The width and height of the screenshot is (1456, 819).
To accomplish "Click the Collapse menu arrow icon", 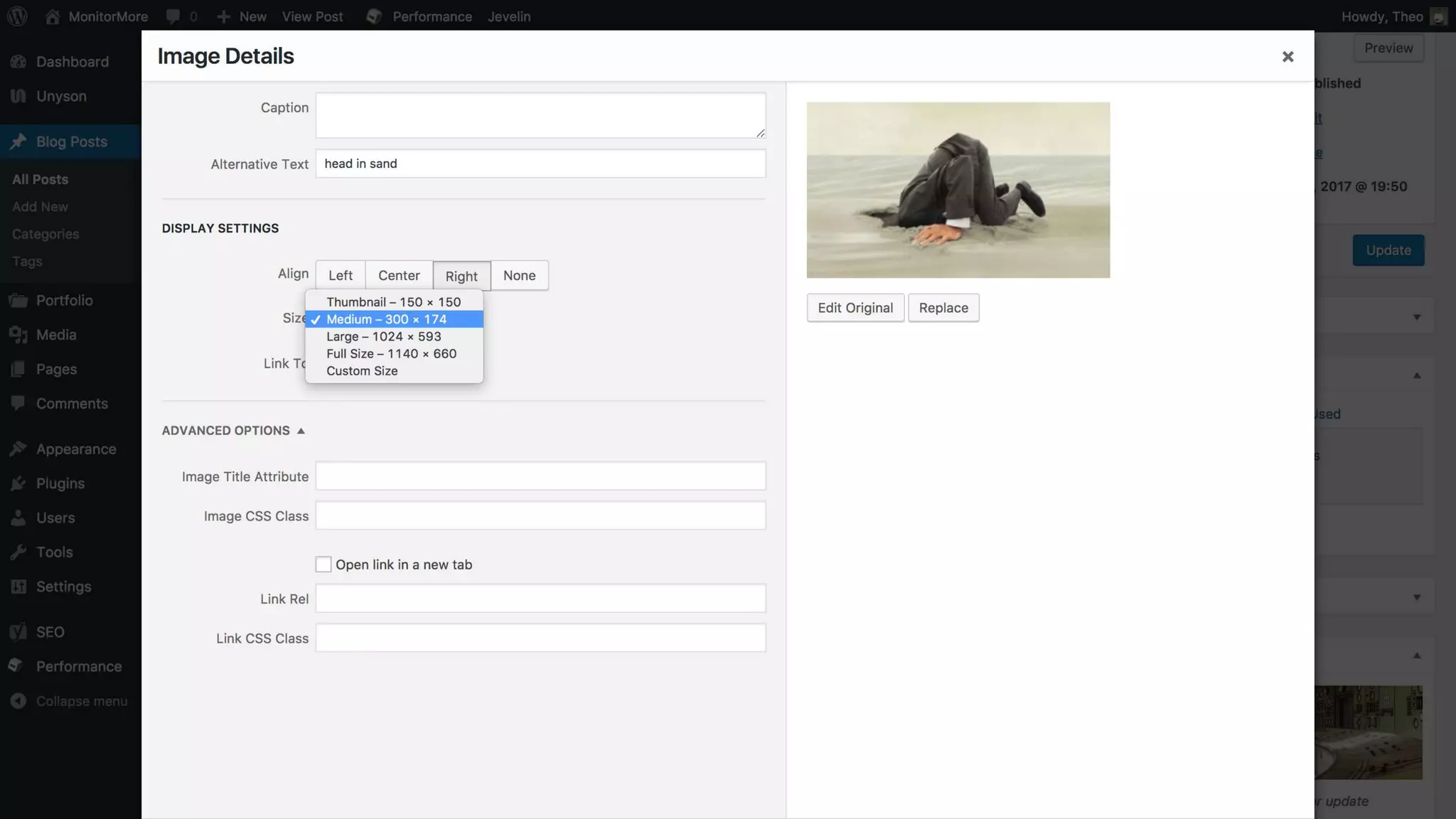I will 18,701.
